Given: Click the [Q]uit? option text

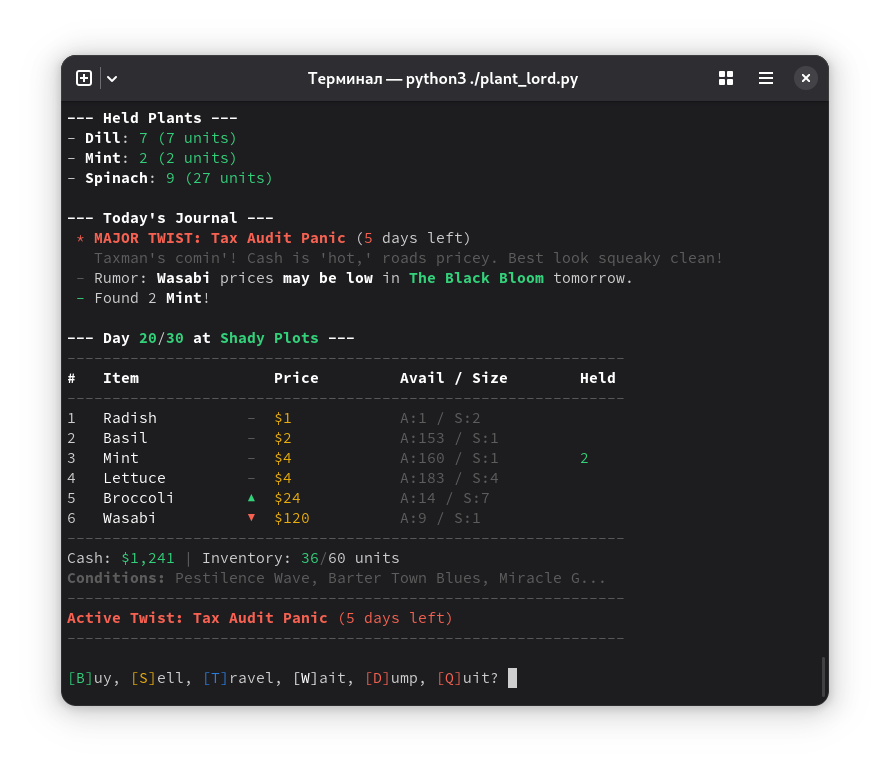Looking at the screenshot, I should (x=468, y=678).
